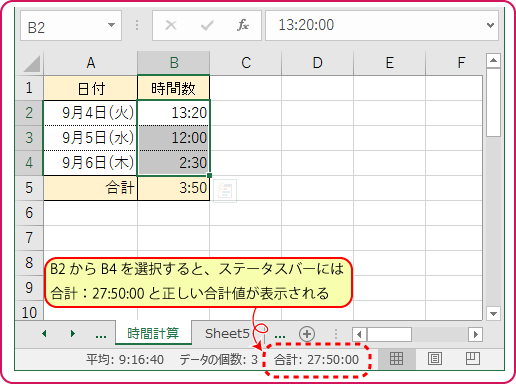The height and width of the screenshot is (384, 516).
Task: Select row 5 header
Action: pos(29,188)
